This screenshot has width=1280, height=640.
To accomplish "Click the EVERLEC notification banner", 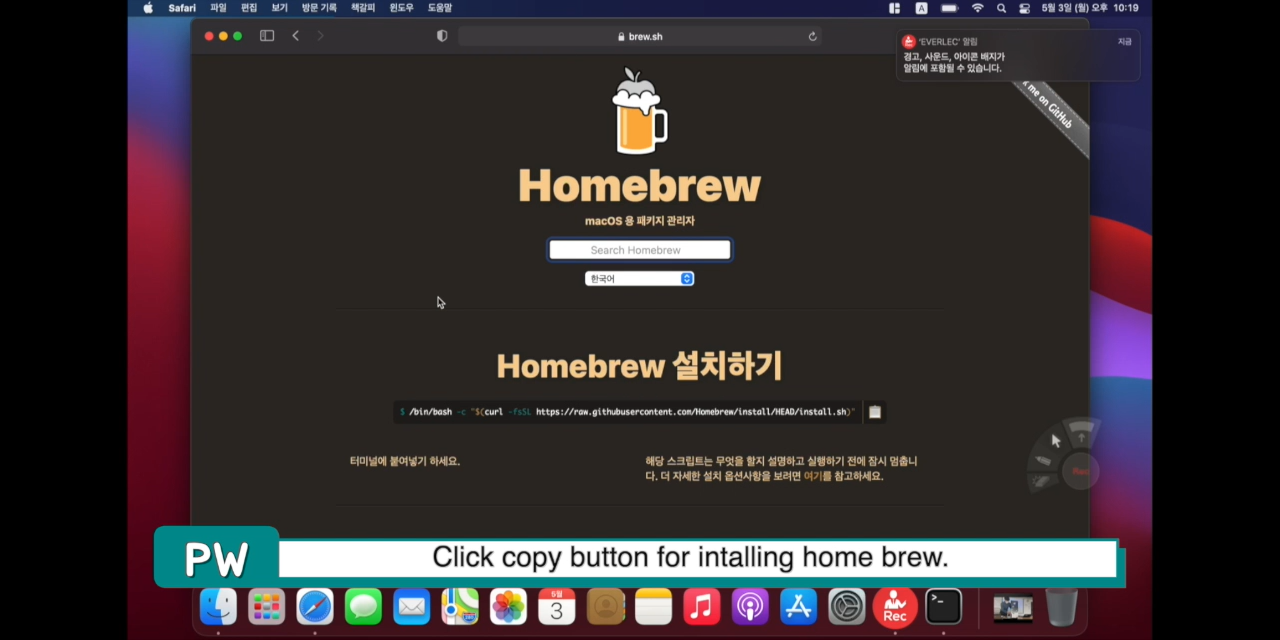I will 1018,55.
